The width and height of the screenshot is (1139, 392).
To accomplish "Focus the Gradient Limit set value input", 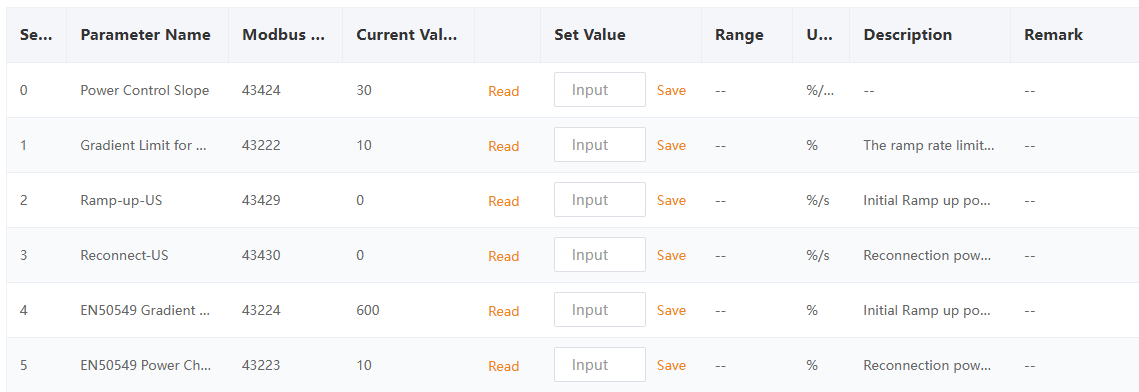I will pyautogui.click(x=600, y=144).
